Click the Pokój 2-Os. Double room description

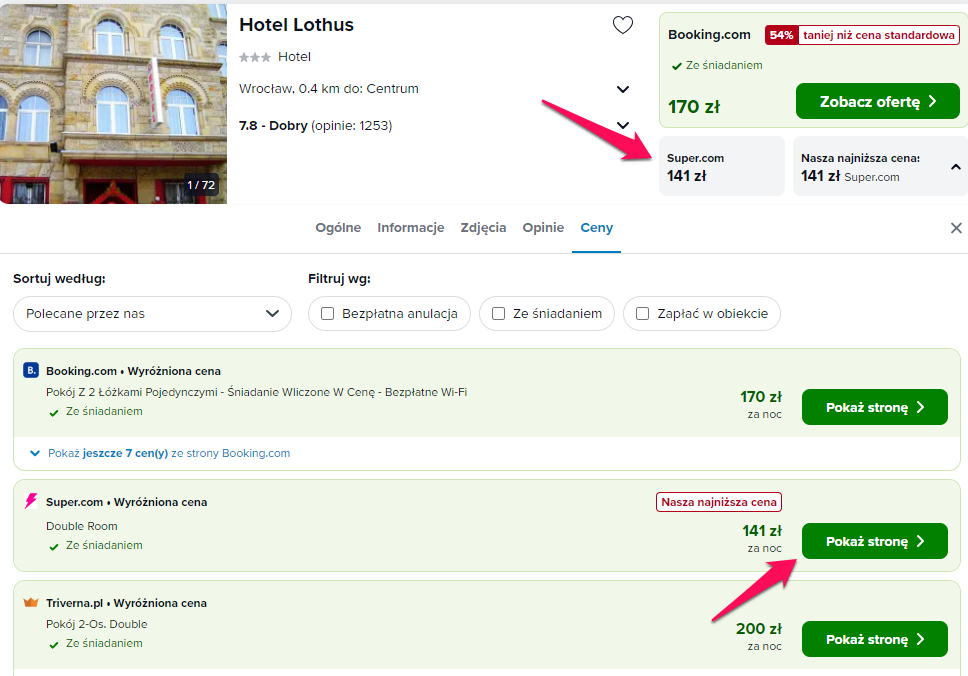click(96, 624)
